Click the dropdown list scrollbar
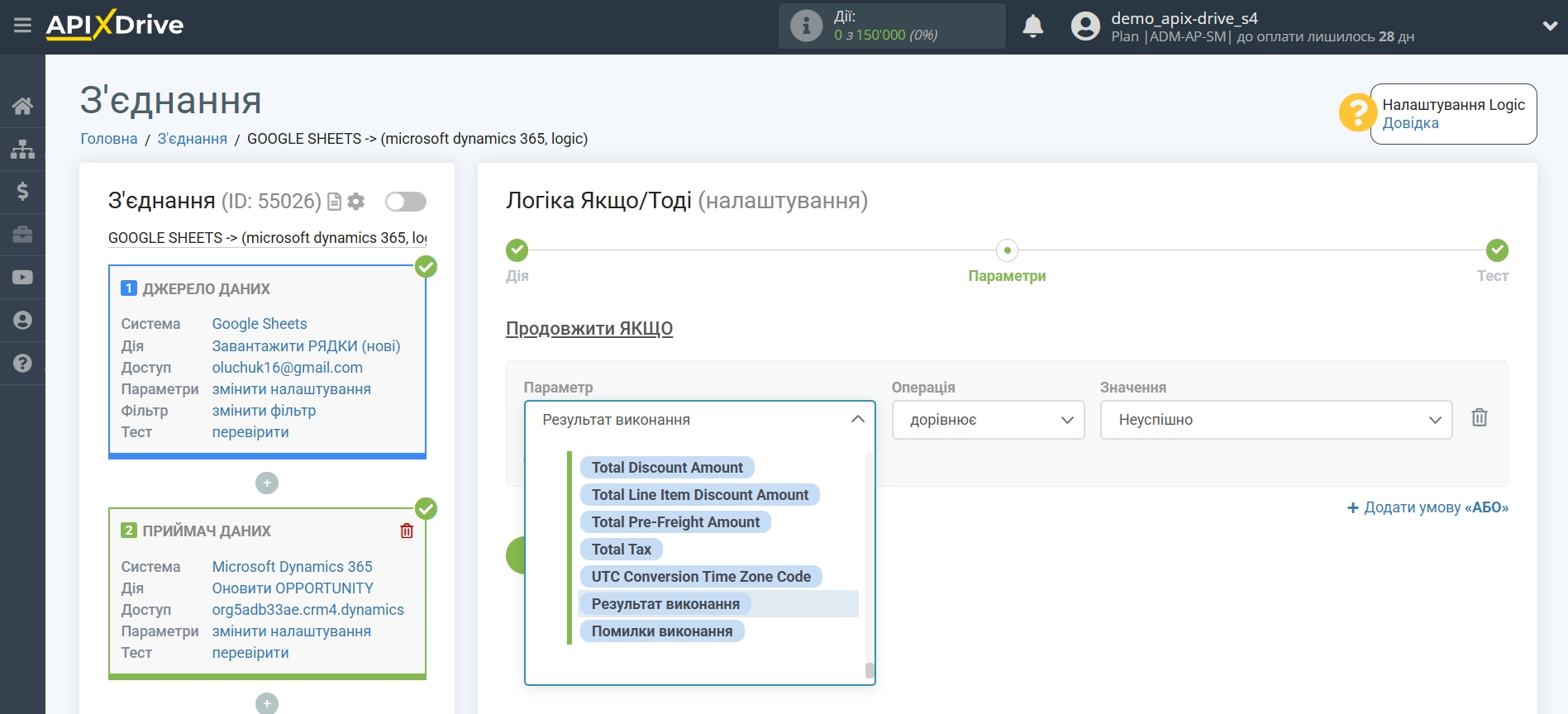This screenshot has width=1568, height=714. pyautogui.click(x=870, y=670)
